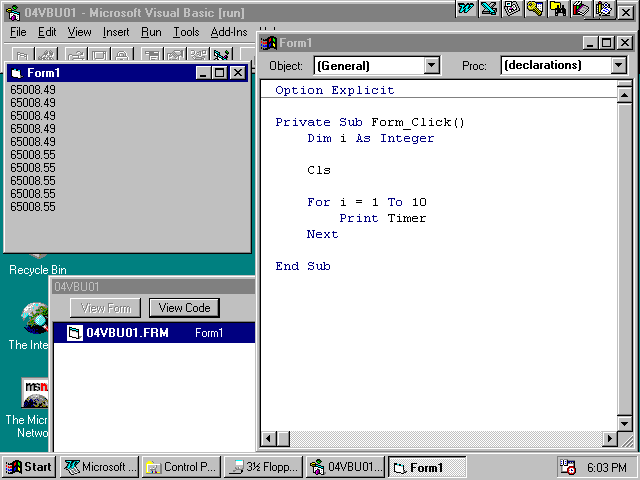Click the code window horizontal scroll left arrow
This screenshot has width=640, height=480.
pyautogui.click(x=269, y=439)
